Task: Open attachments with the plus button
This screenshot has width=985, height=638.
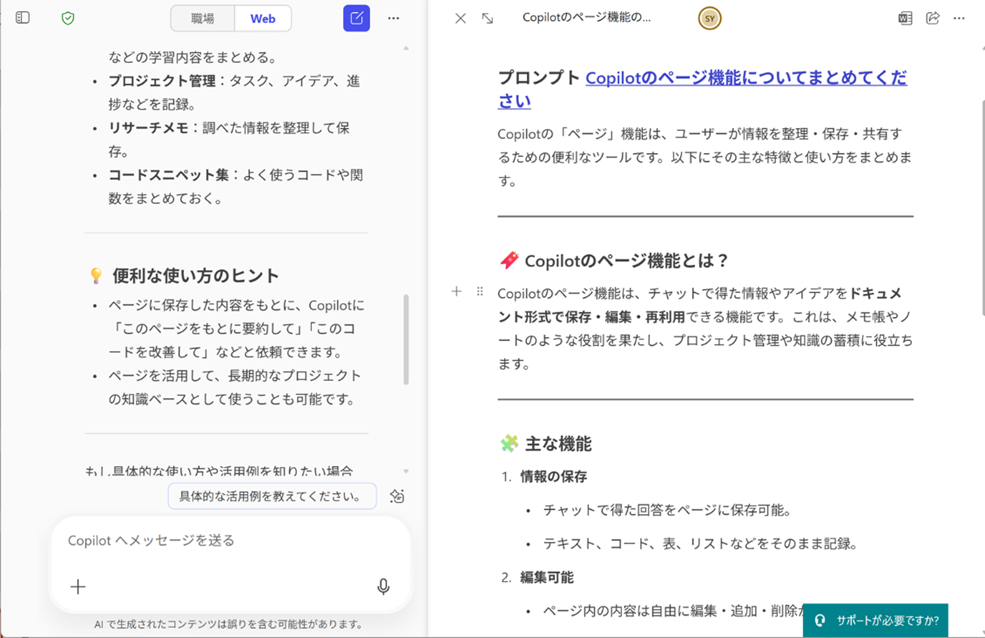Action: click(78, 587)
